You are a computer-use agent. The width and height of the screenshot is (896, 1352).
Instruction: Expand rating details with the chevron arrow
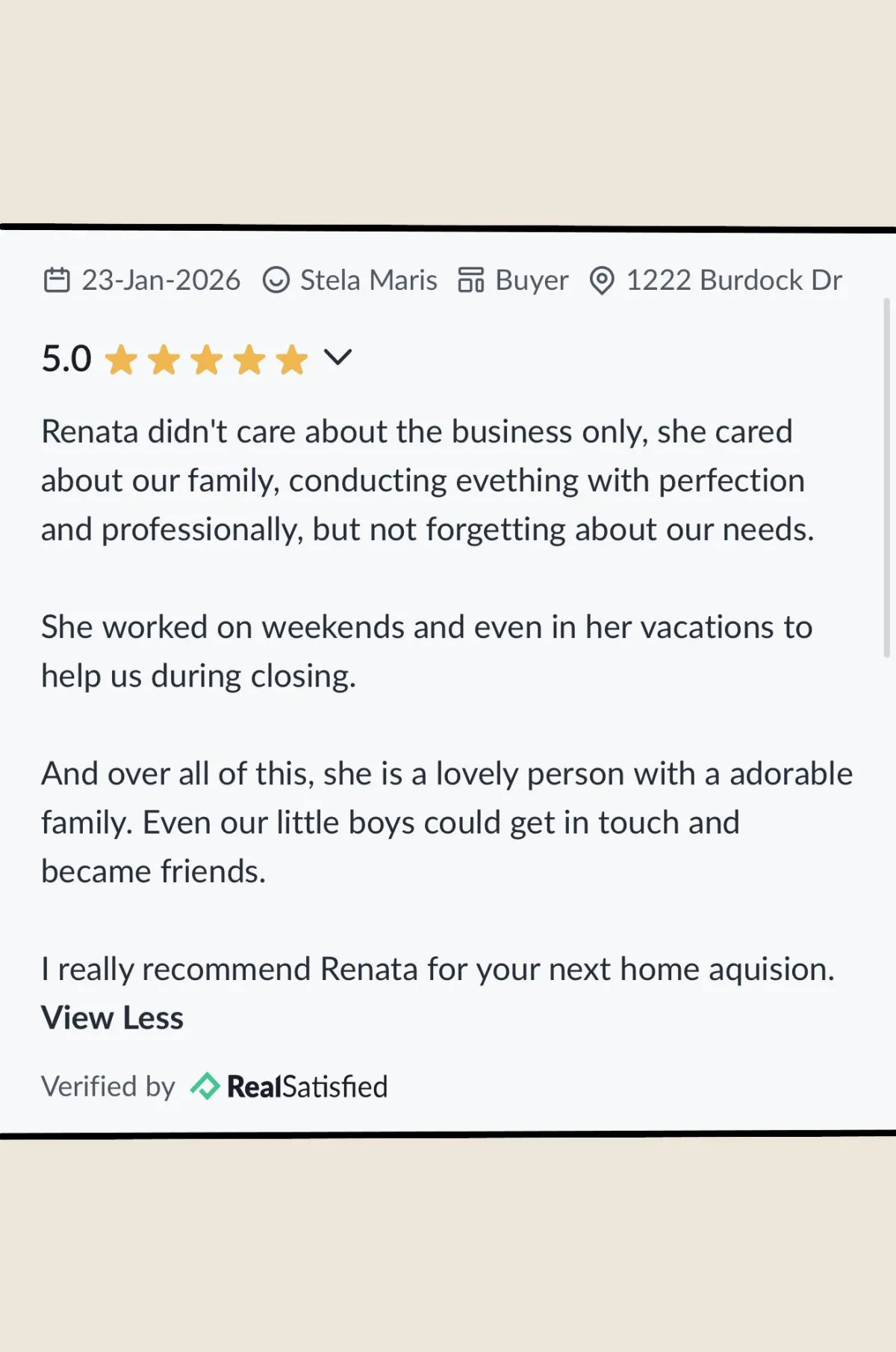pyautogui.click(x=337, y=358)
